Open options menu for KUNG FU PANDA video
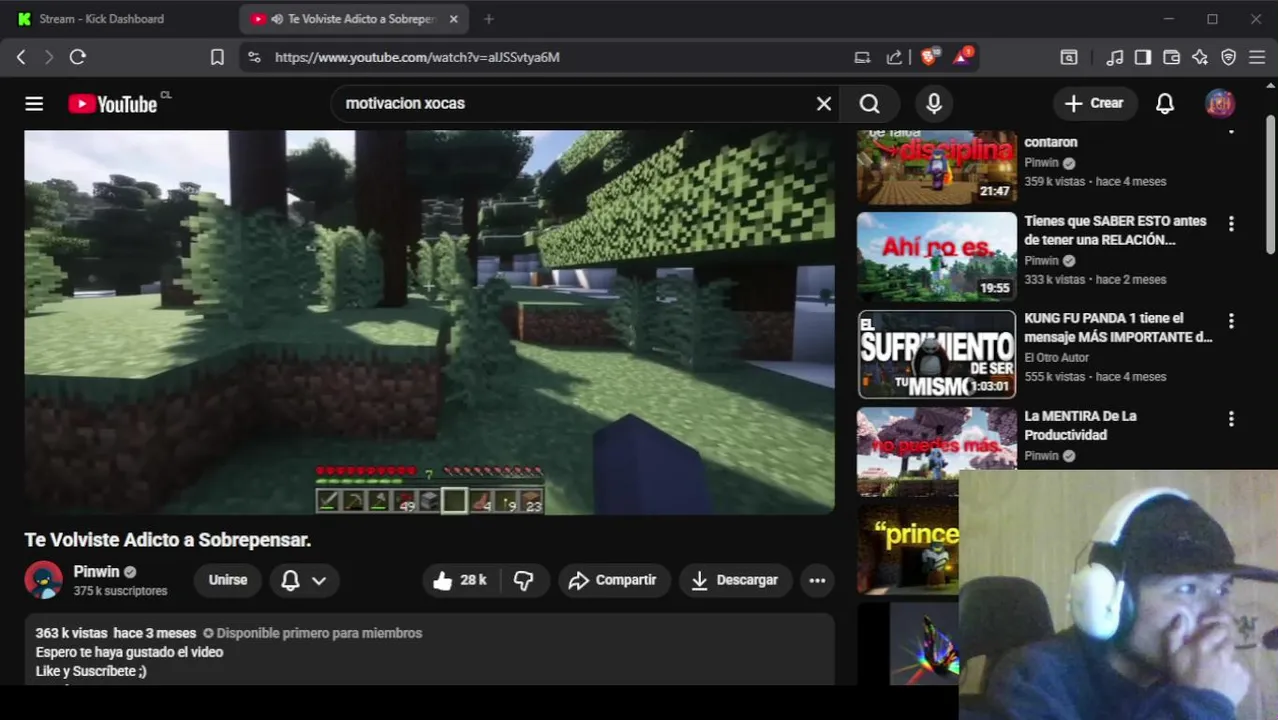This screenshot has width=1278, height=720. pyautogui.click(x=1231, y=321)
